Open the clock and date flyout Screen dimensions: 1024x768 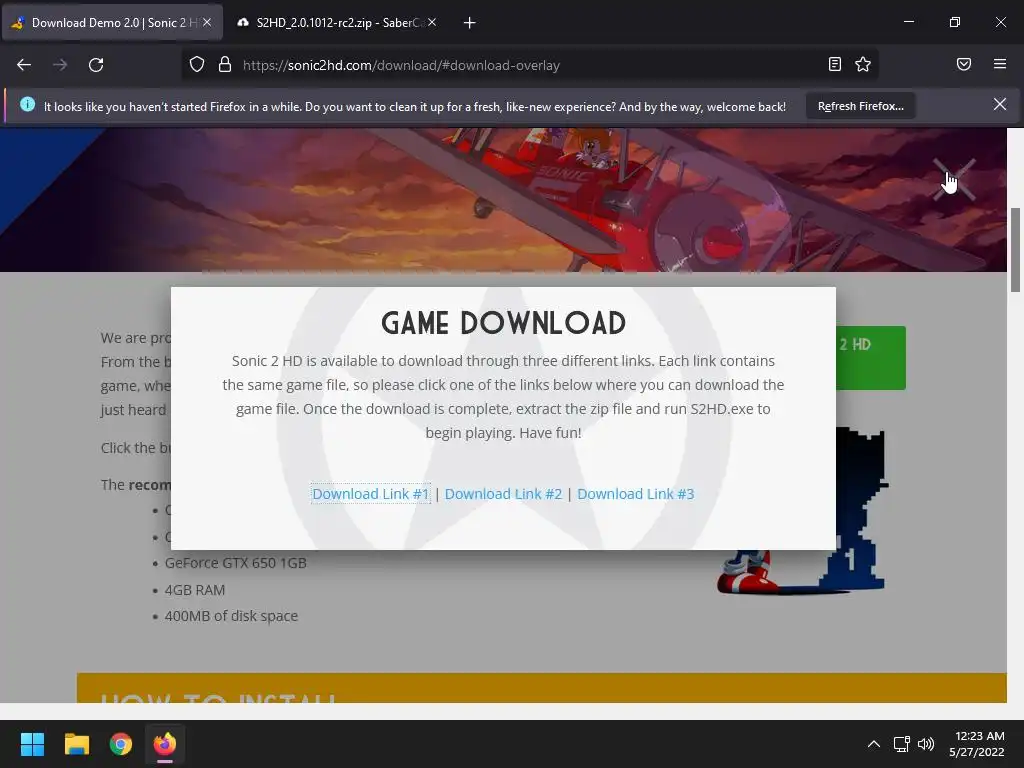pyautogui.click(x=977, y=744)
